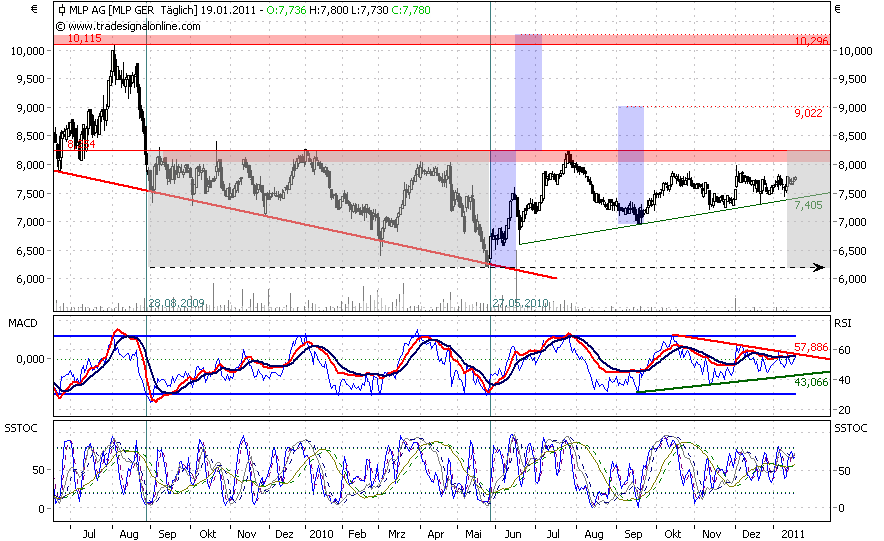Viewport: 884px width, 541px height.
Task: Click the candlestick icon before MLP AG
Action: pyautogui.click(x=61, y=10)
